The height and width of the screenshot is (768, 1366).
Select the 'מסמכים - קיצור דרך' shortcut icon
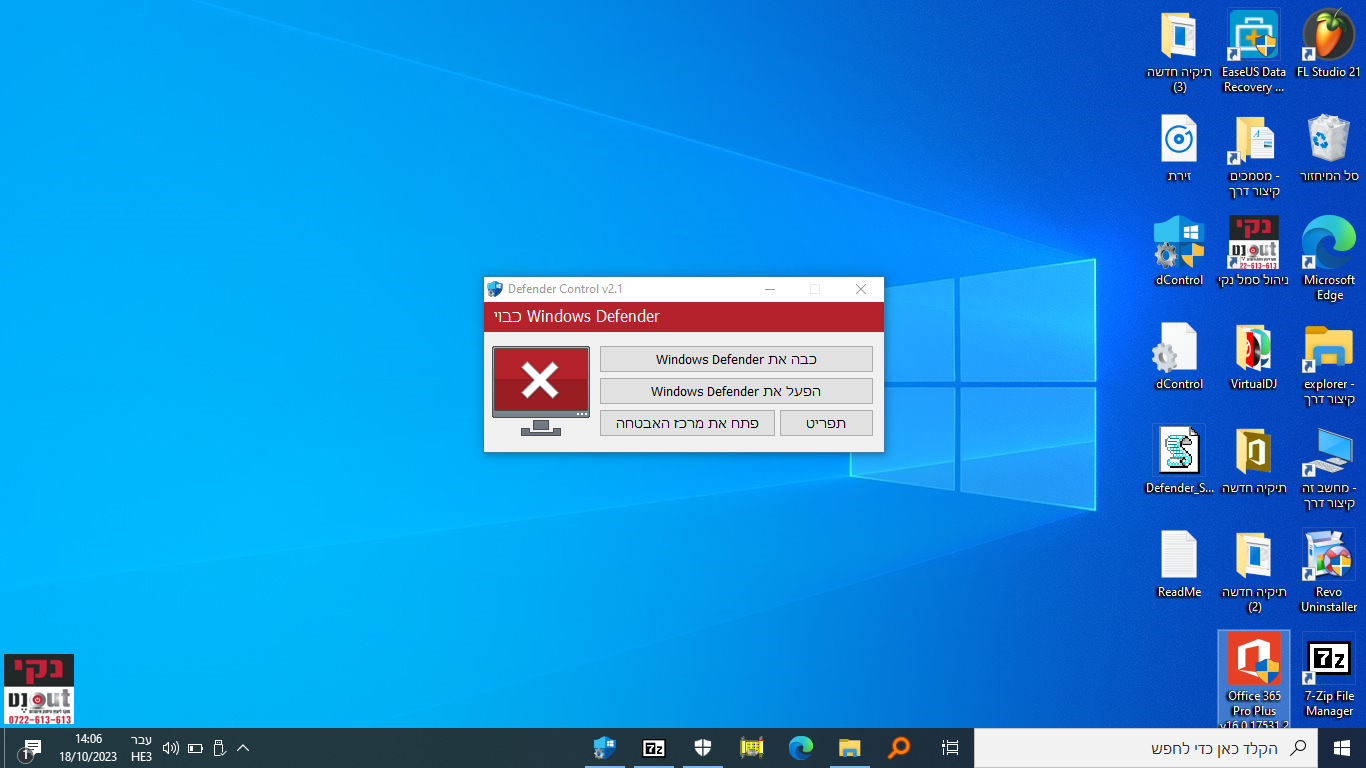tap(1254, 156)
